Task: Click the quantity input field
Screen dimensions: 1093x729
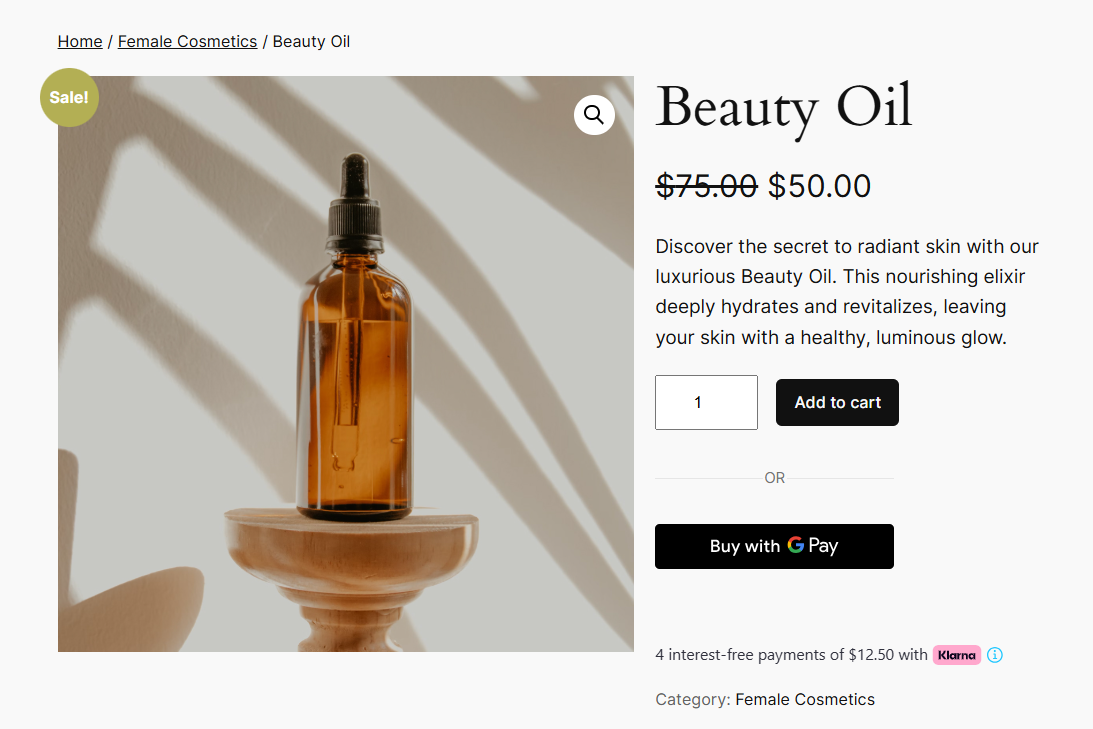Action: (x=706, y=402)
